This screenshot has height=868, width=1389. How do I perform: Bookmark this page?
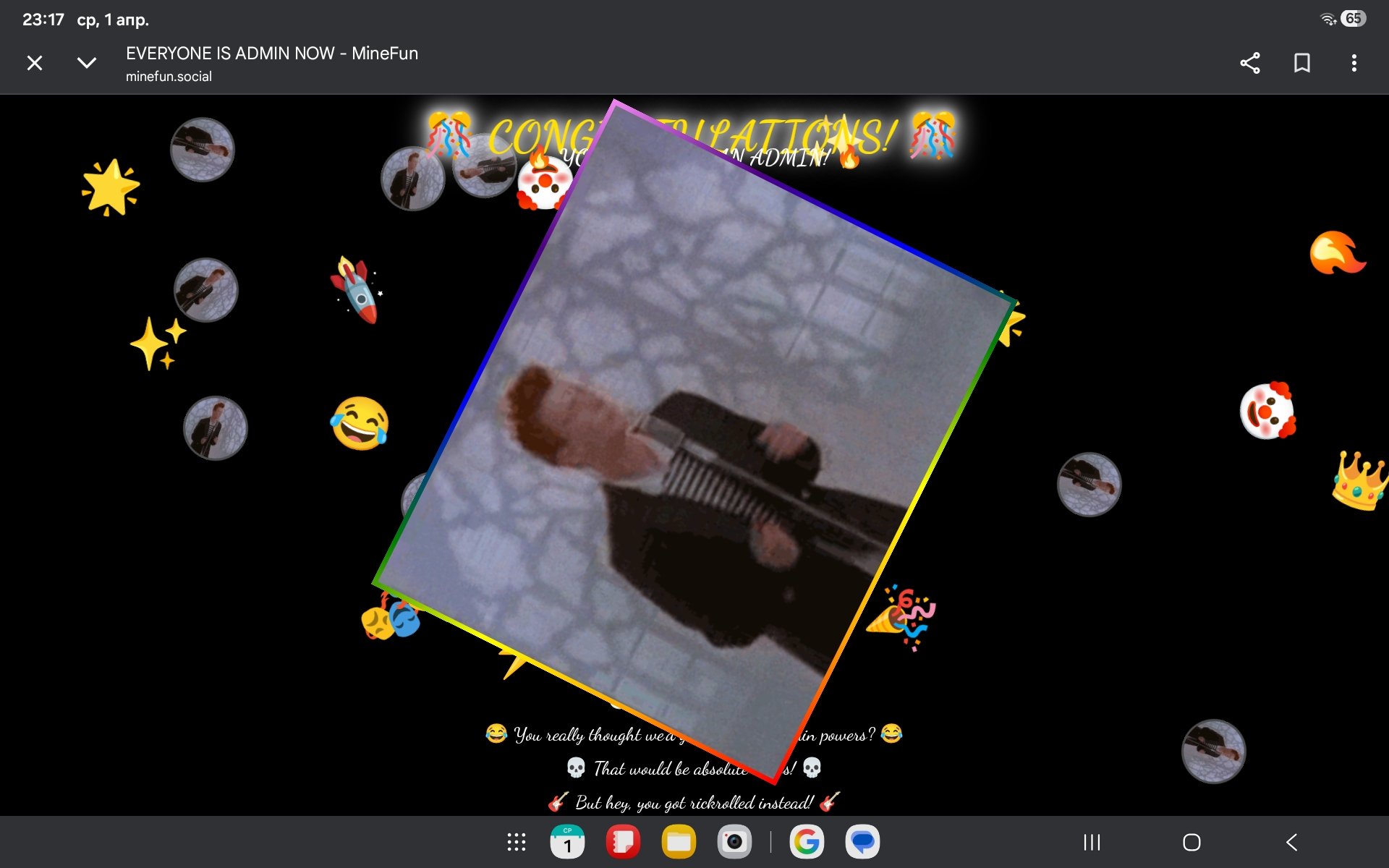click(x=1301, y=63)
